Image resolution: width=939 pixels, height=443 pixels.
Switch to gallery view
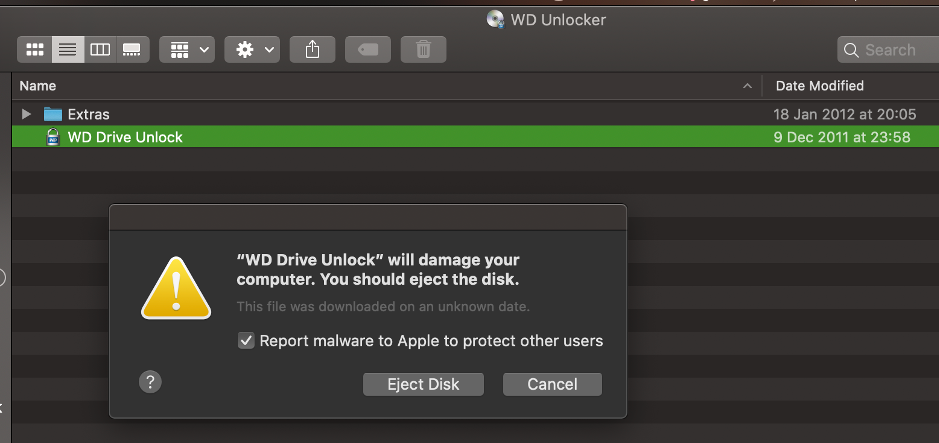(x=131, y=49)
